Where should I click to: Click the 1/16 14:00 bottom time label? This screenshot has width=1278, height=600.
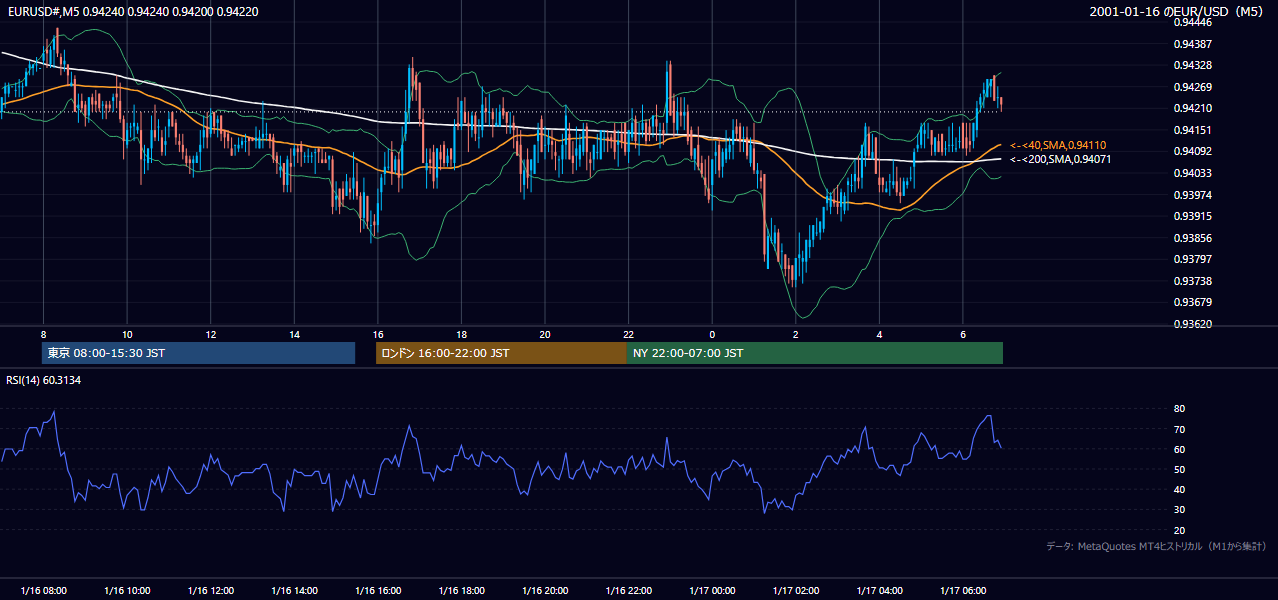point(294,591)
